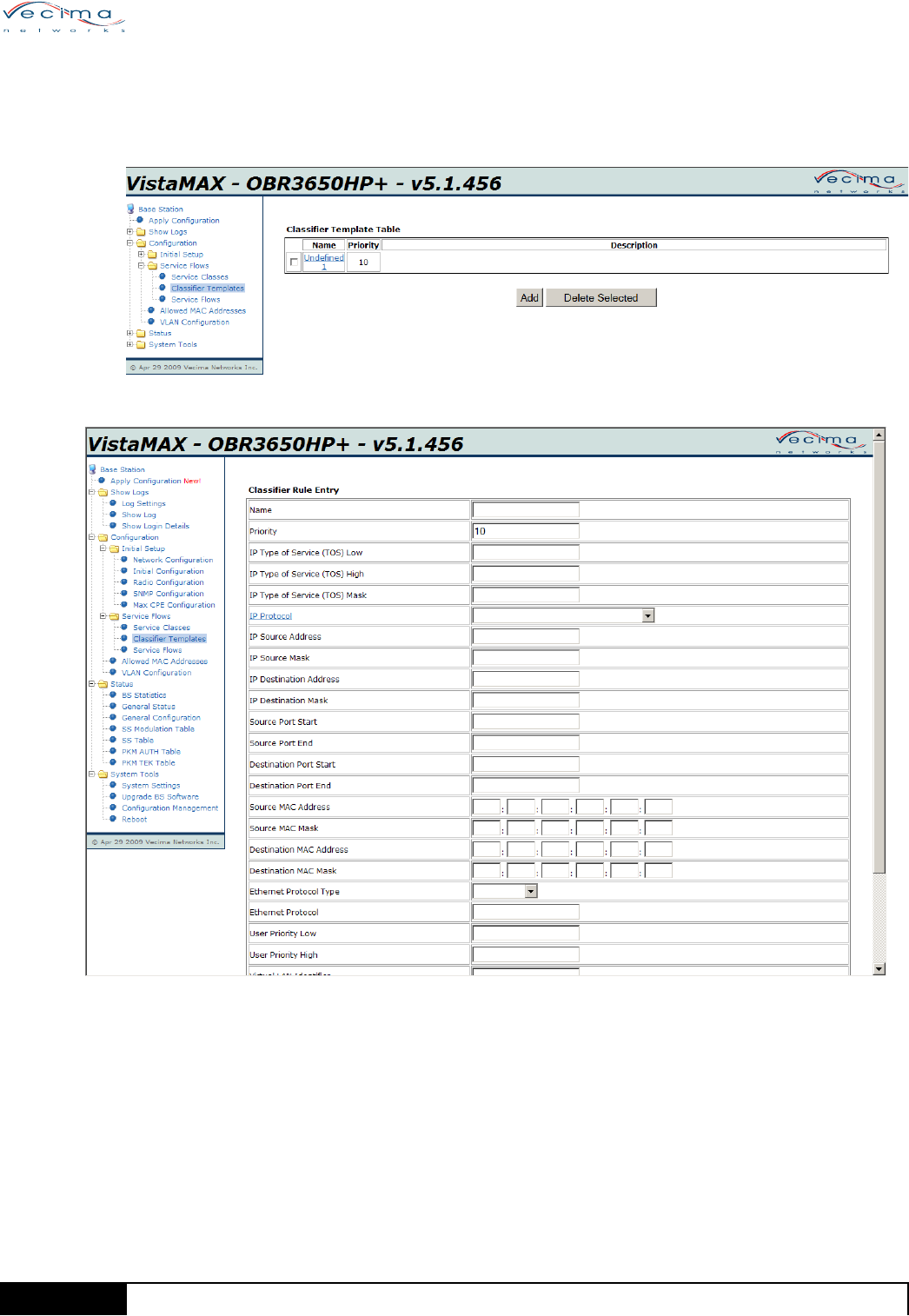Click the User Priority Low field

coord(526,934)
